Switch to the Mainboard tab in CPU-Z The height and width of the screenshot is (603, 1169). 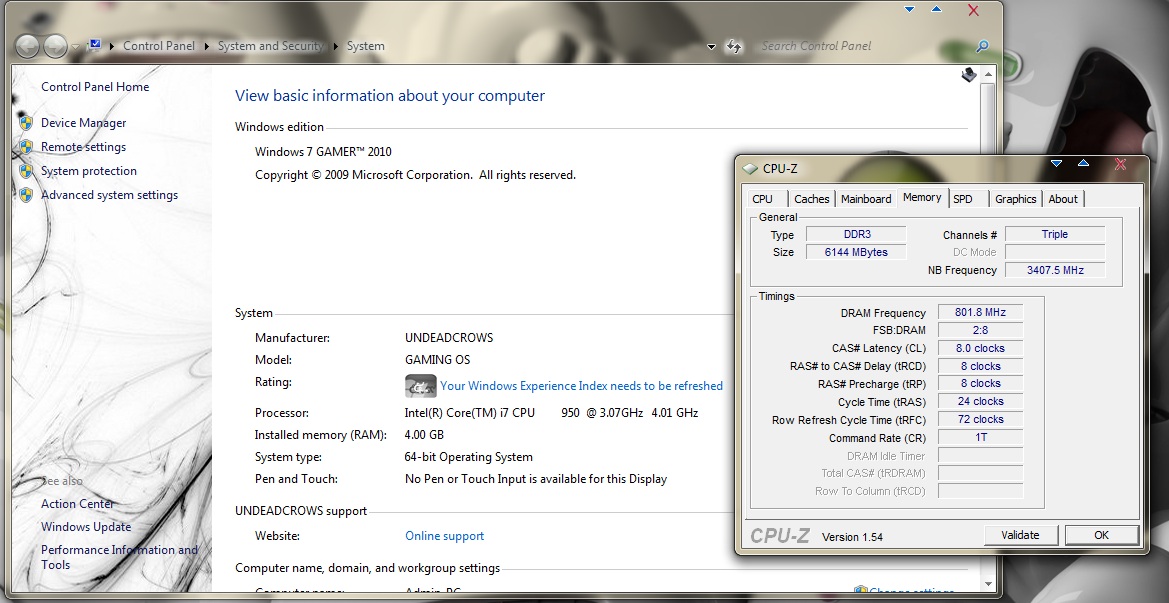pyautogui.click(x=866, y=199)
